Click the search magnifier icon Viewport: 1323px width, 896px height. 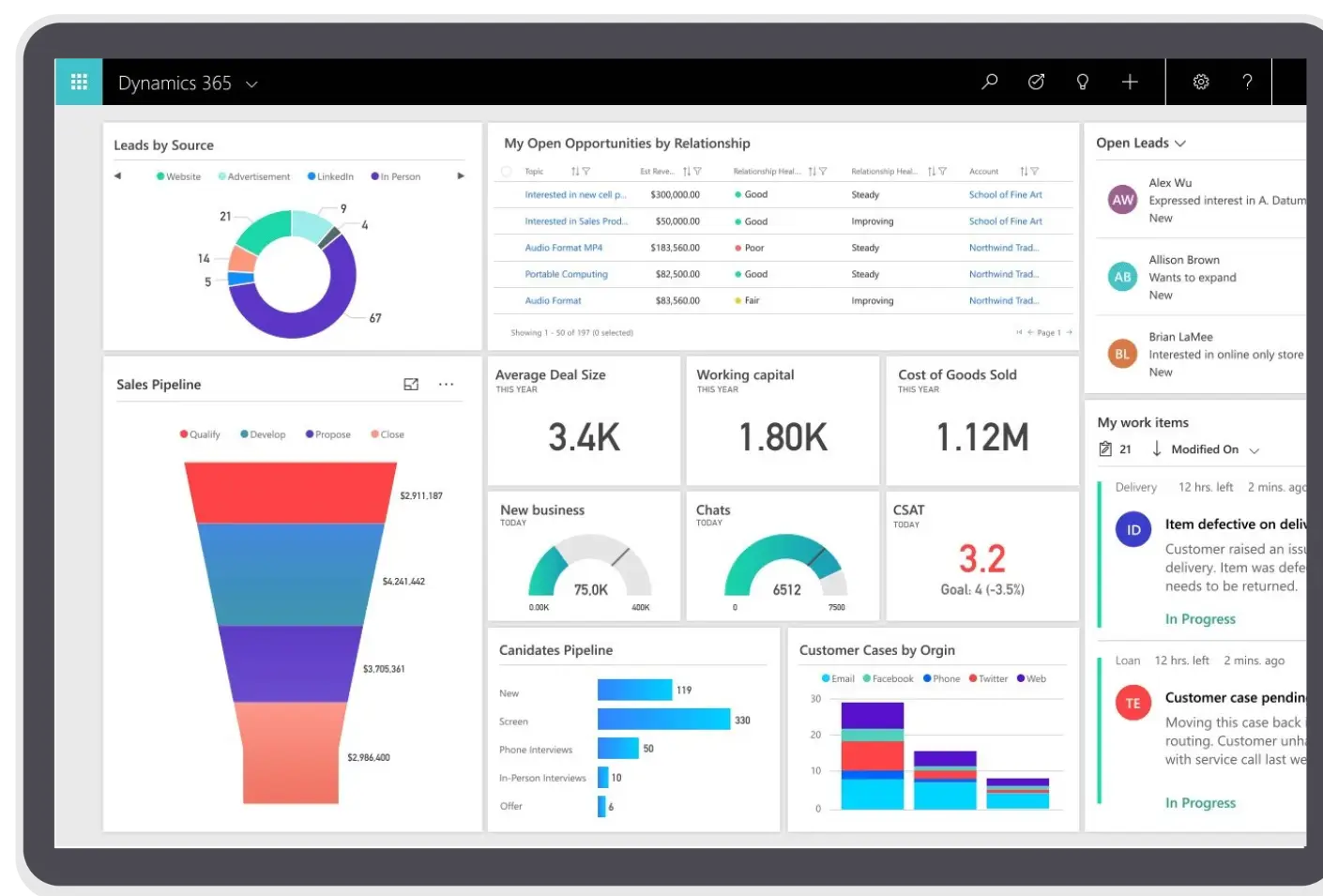[989, 82]
